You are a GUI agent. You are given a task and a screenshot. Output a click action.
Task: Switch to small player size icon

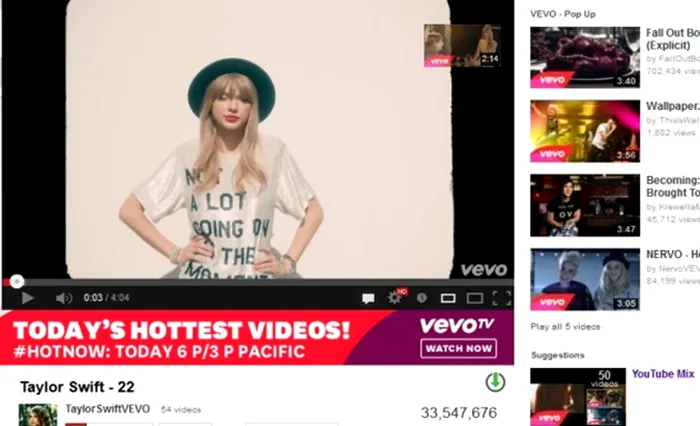(448, 298)
